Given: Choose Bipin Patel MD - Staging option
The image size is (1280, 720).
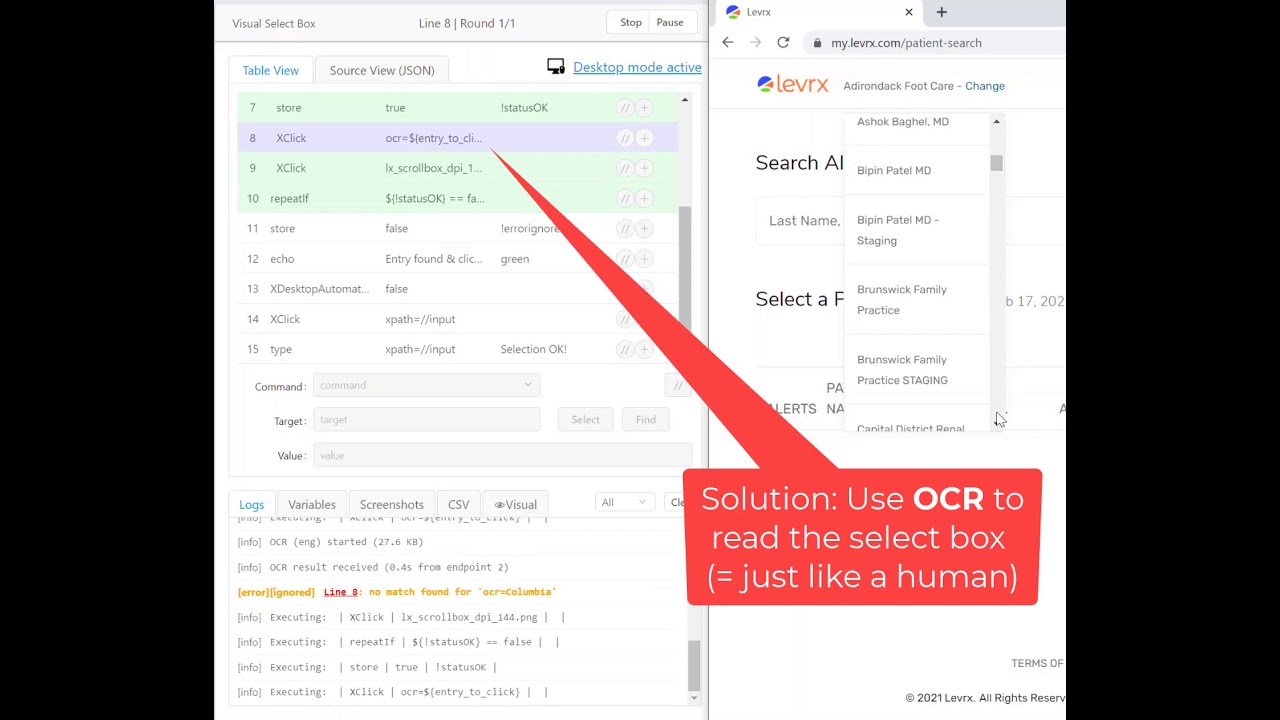Looking at the screenshot, I should [x=898, y=230].
